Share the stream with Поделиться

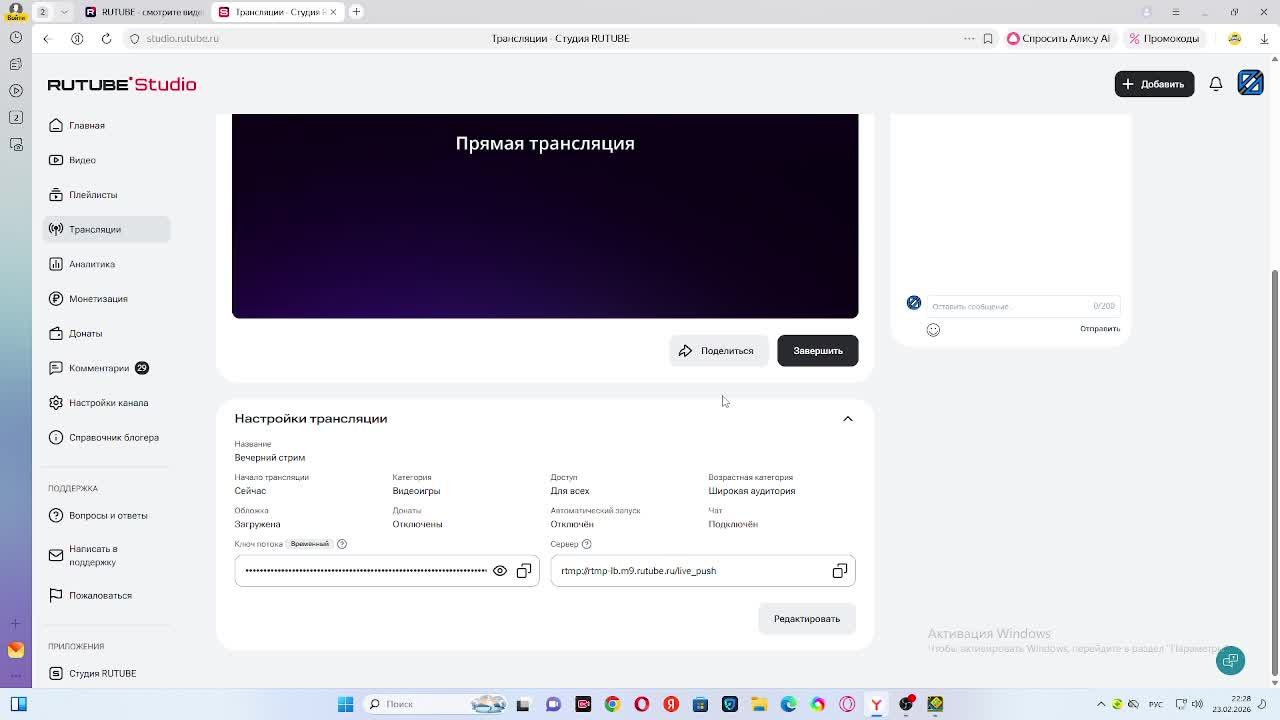[718, 351]
